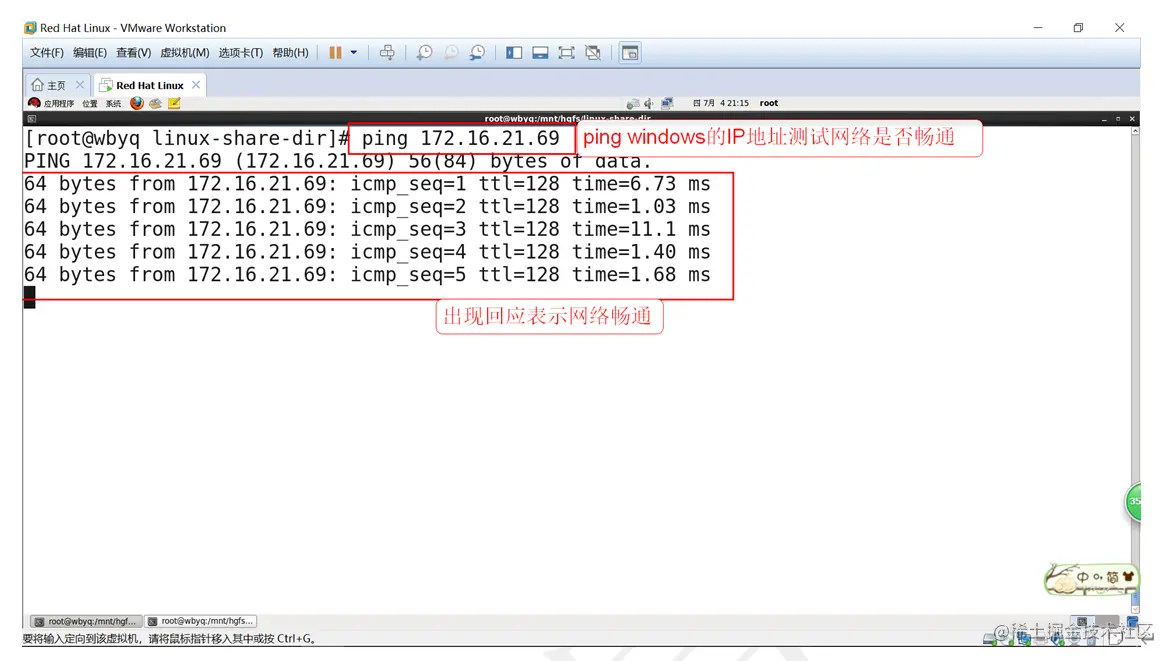Open the 位置 places menu
This screenshot has width=1173, height=661.
pyautogui.click(x=90, y=103)
